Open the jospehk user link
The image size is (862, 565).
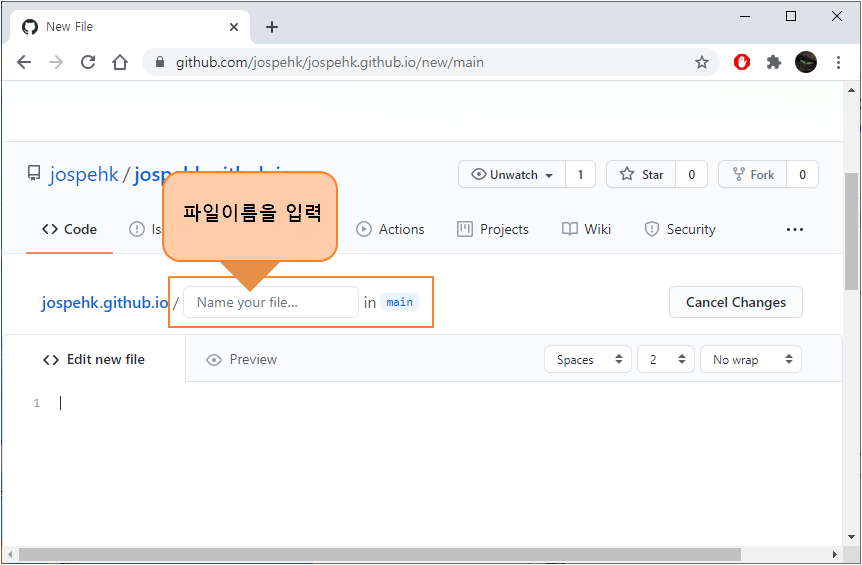(x=84, y=174)
